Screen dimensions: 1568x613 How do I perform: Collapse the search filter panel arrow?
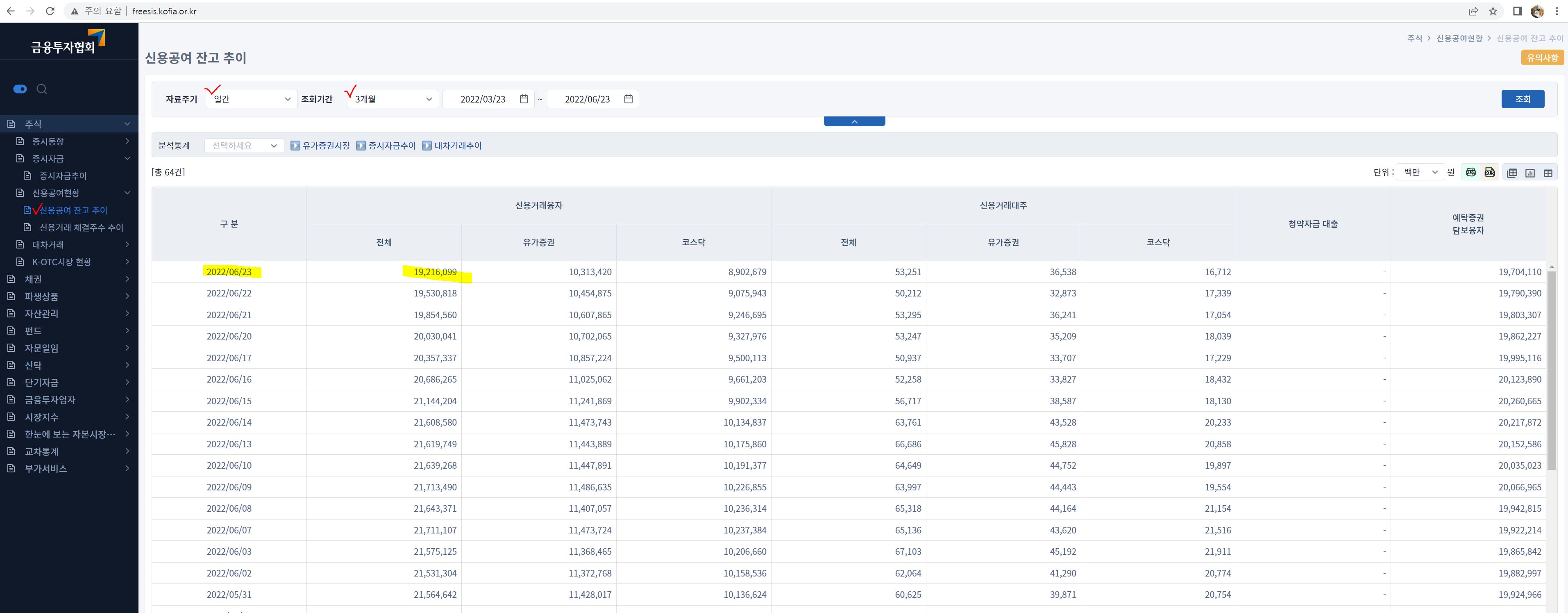(854, 121)
